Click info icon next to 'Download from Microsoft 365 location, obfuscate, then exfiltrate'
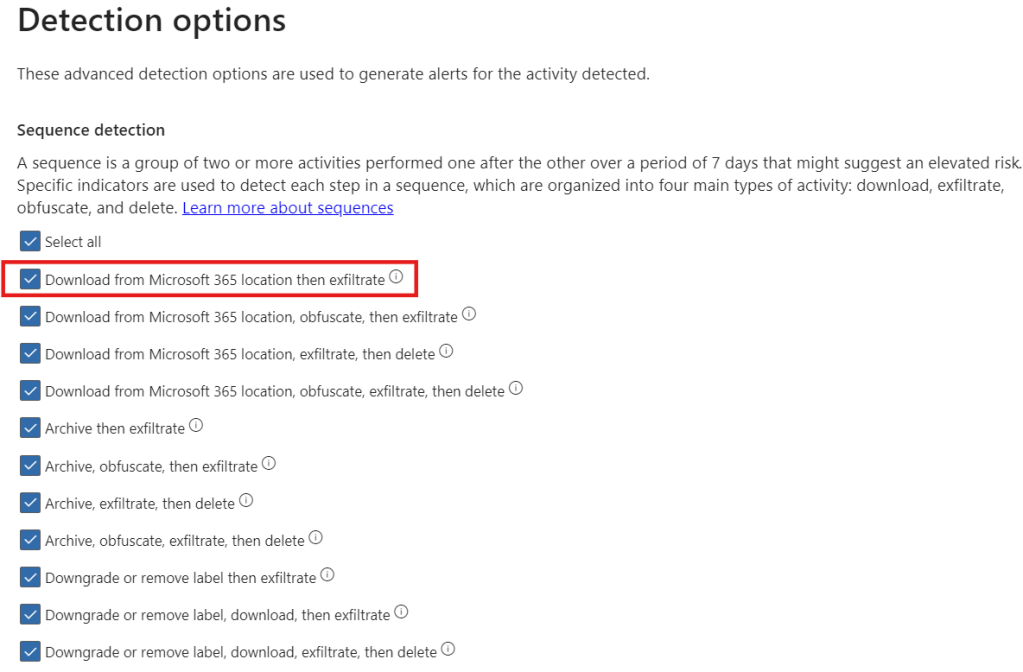The width and height of the screenshot is (1023, 672). [x=469, y=315]
